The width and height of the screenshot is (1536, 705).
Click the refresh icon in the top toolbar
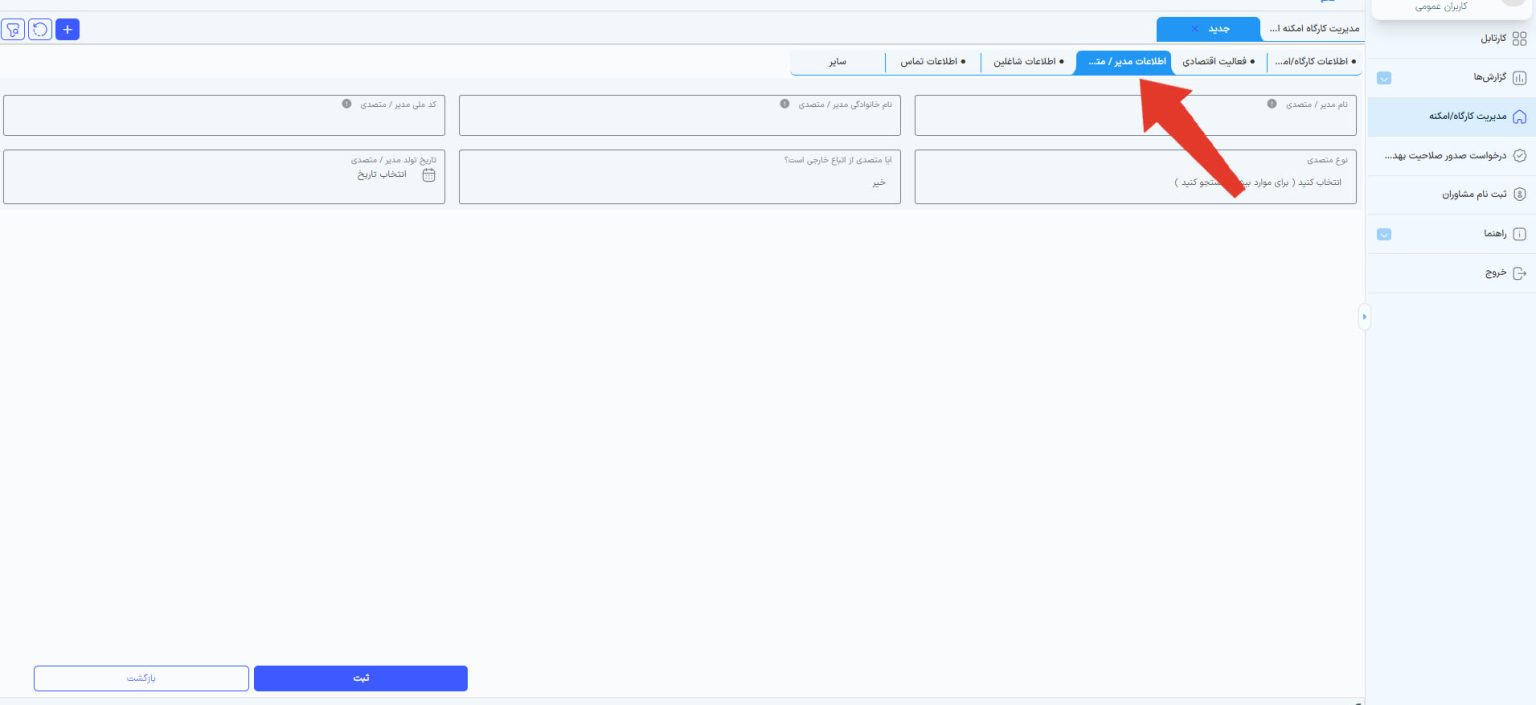coord(40,29)
